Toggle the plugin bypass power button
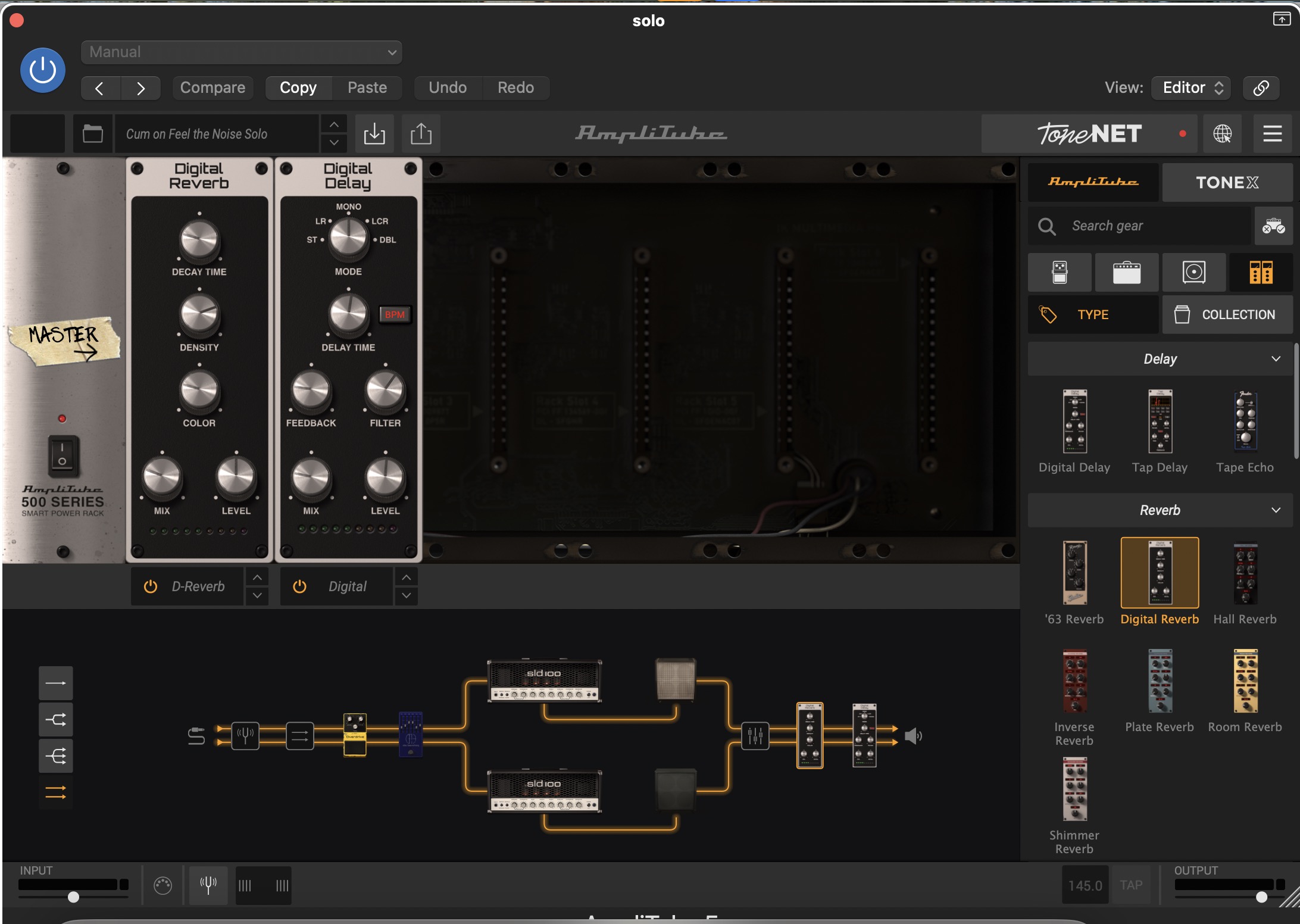This screenshot has height=924, width=1300. 43,70
